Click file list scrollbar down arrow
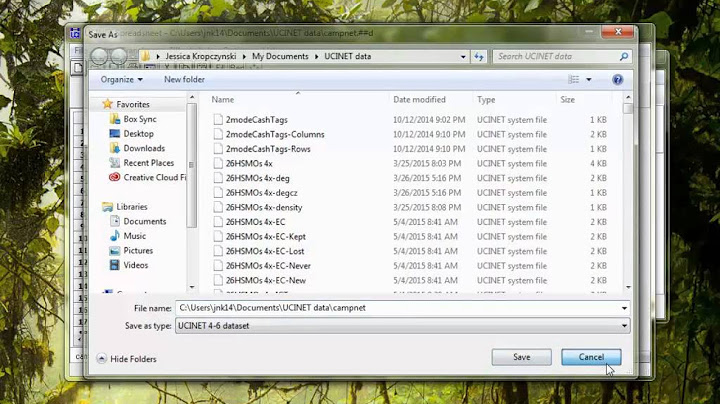720x404 pixels. (628, 287)
